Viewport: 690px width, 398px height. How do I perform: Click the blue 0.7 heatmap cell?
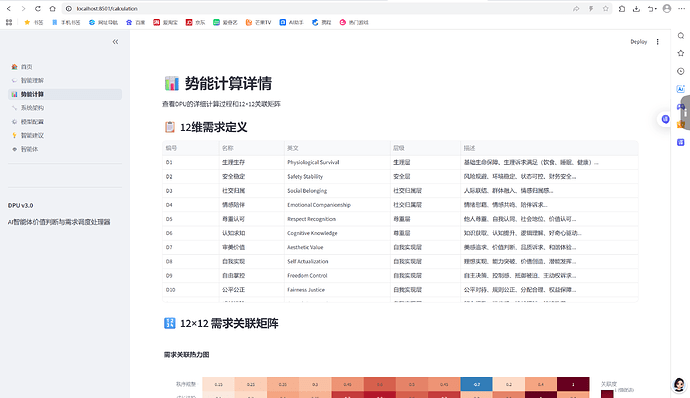(477, 384)
